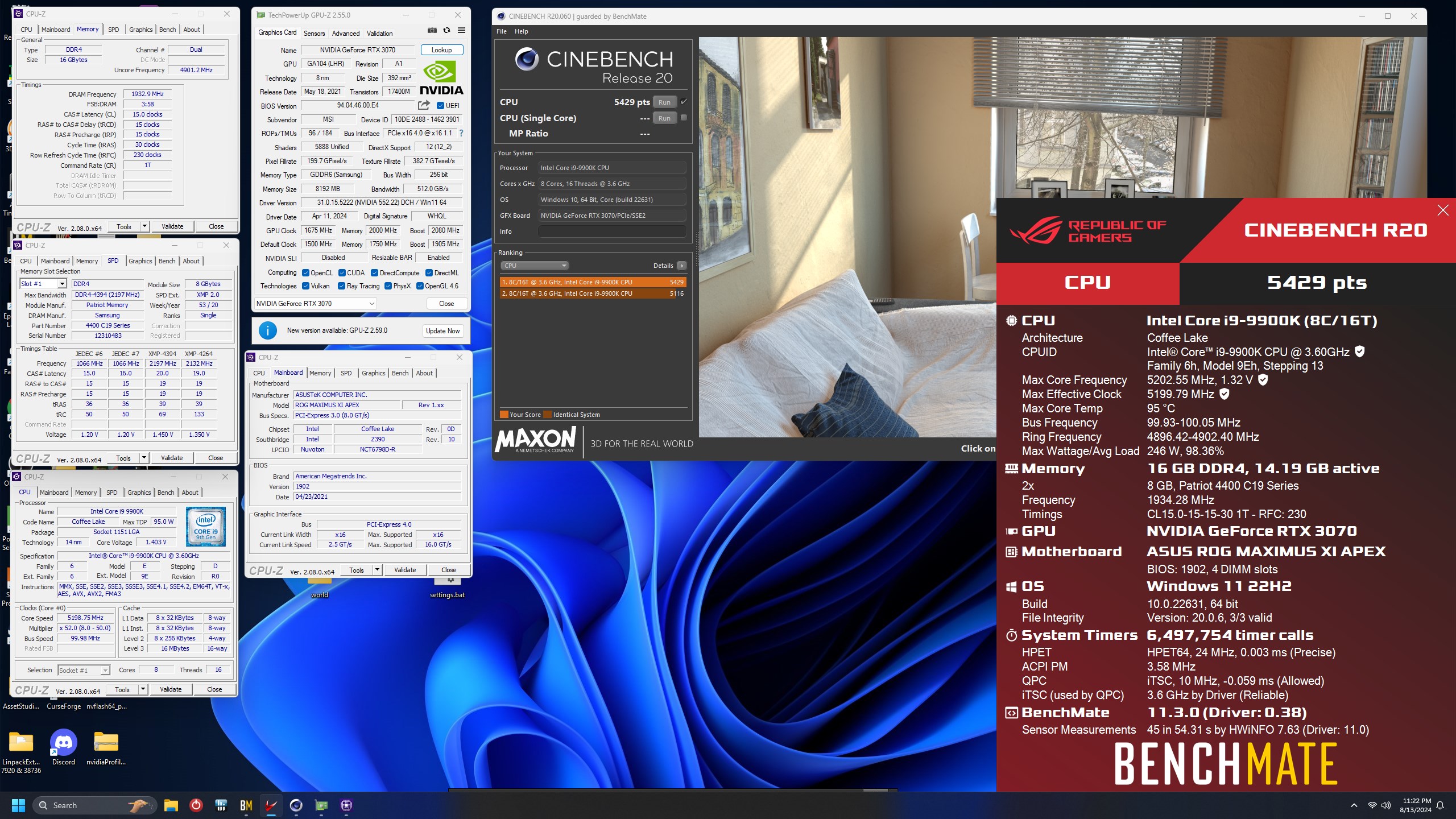Expand the Tools arrow in CPU-Z SPD window
The width and height of the screenshot is (1456, 819).
pos(144,458)
